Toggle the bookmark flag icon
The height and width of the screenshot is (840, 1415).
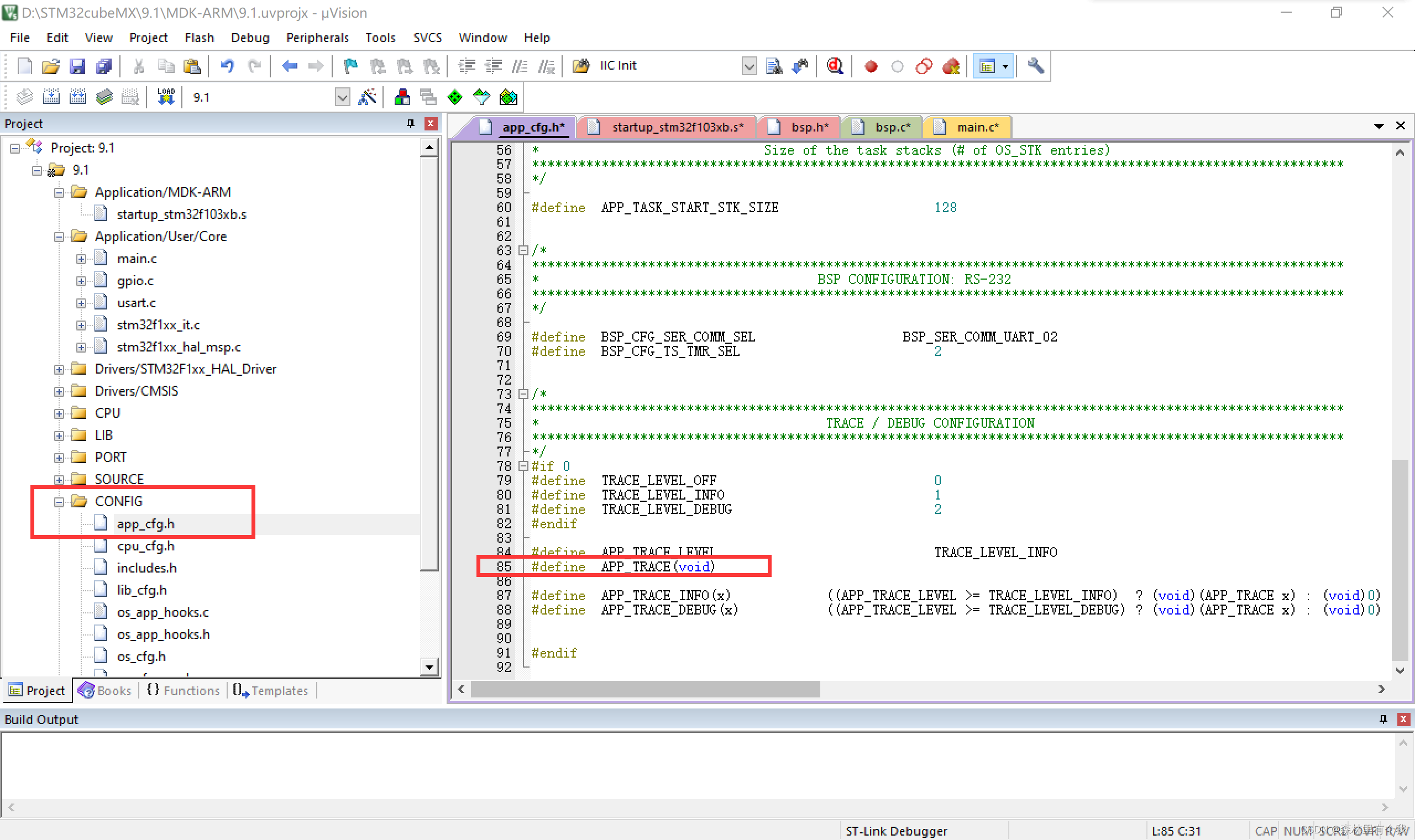click(x=350, y=66)
